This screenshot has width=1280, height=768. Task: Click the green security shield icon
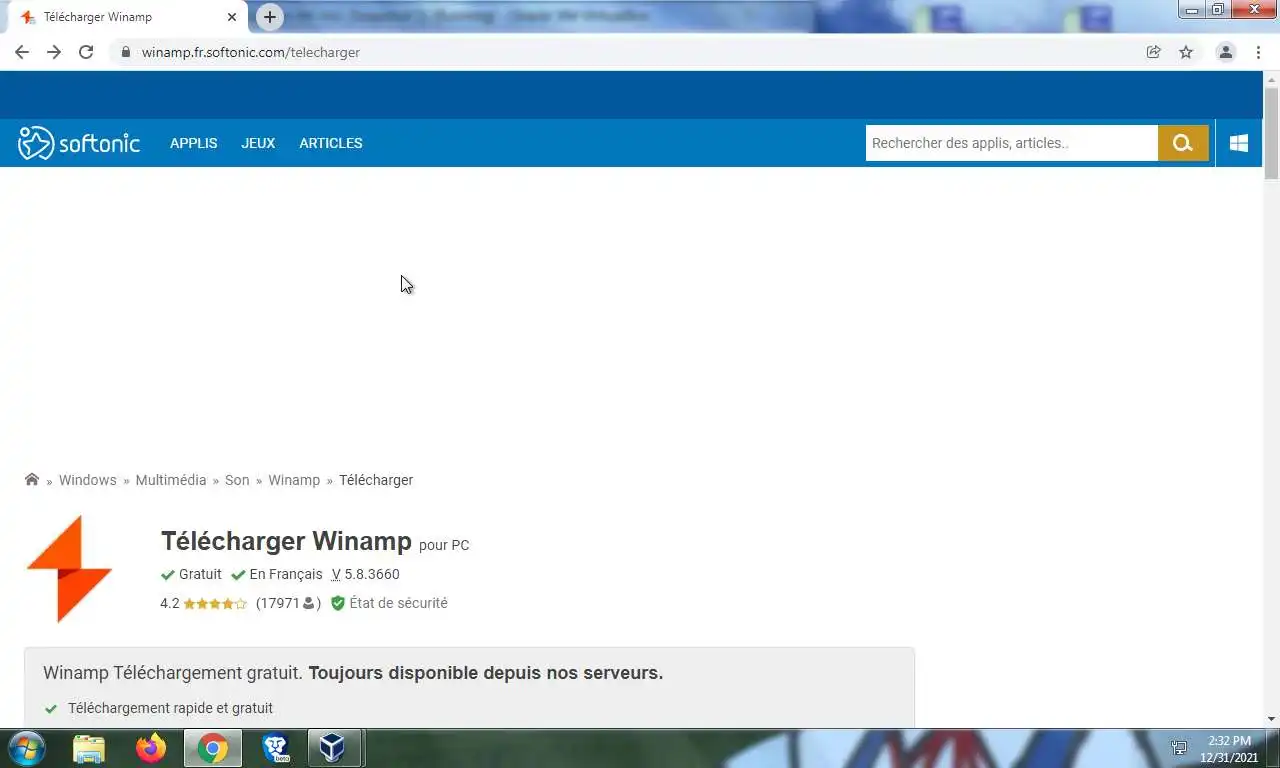338,603
